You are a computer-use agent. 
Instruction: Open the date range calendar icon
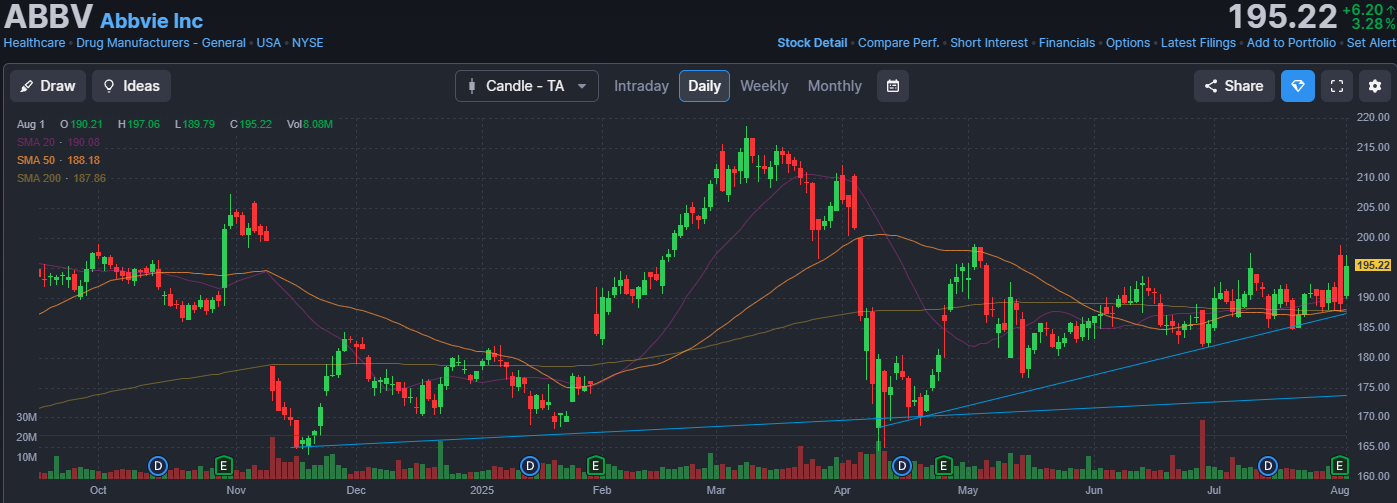pyautogui.click(x=893, y=86)
